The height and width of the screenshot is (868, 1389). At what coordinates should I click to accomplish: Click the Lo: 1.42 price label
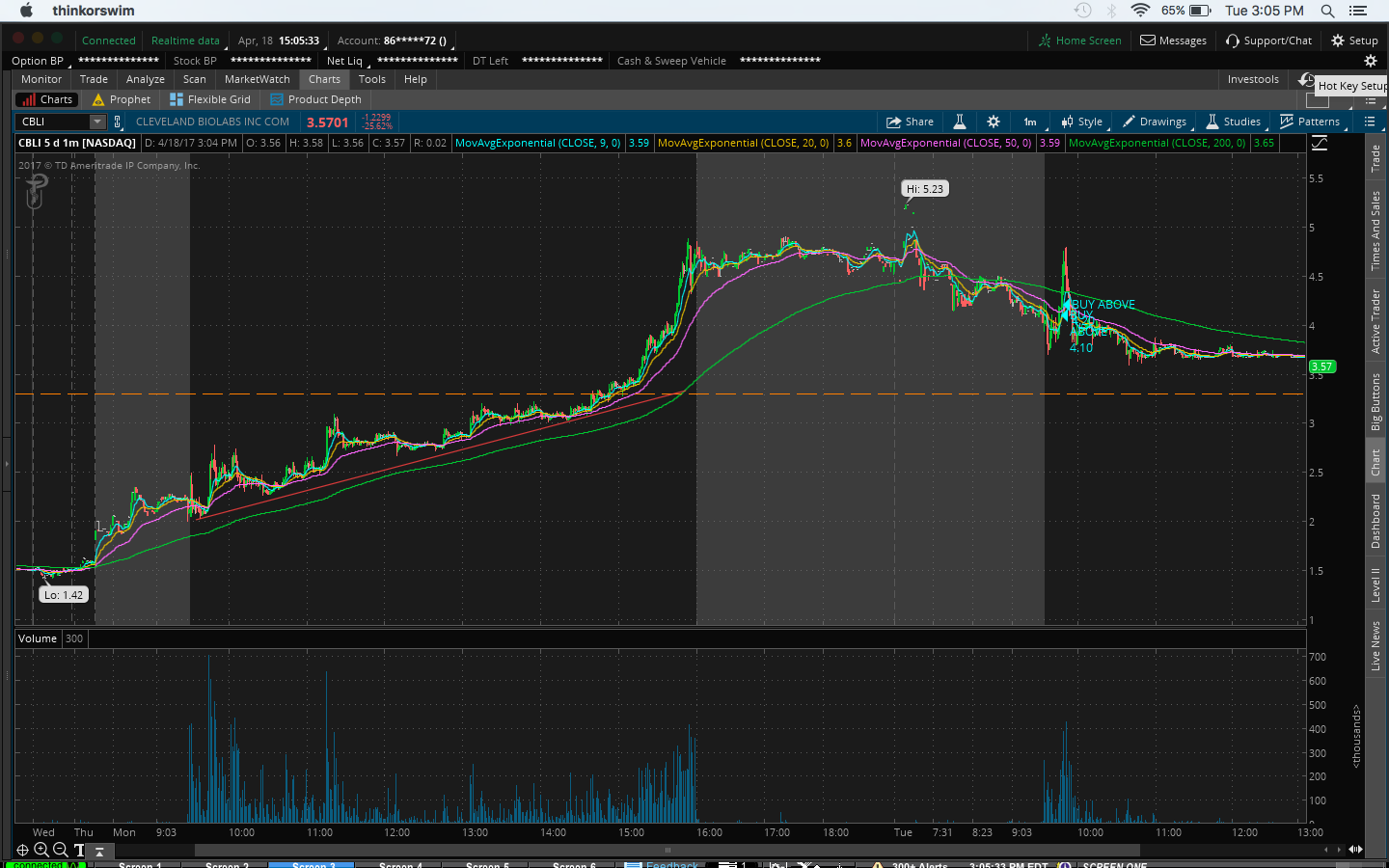pos(64,595)
